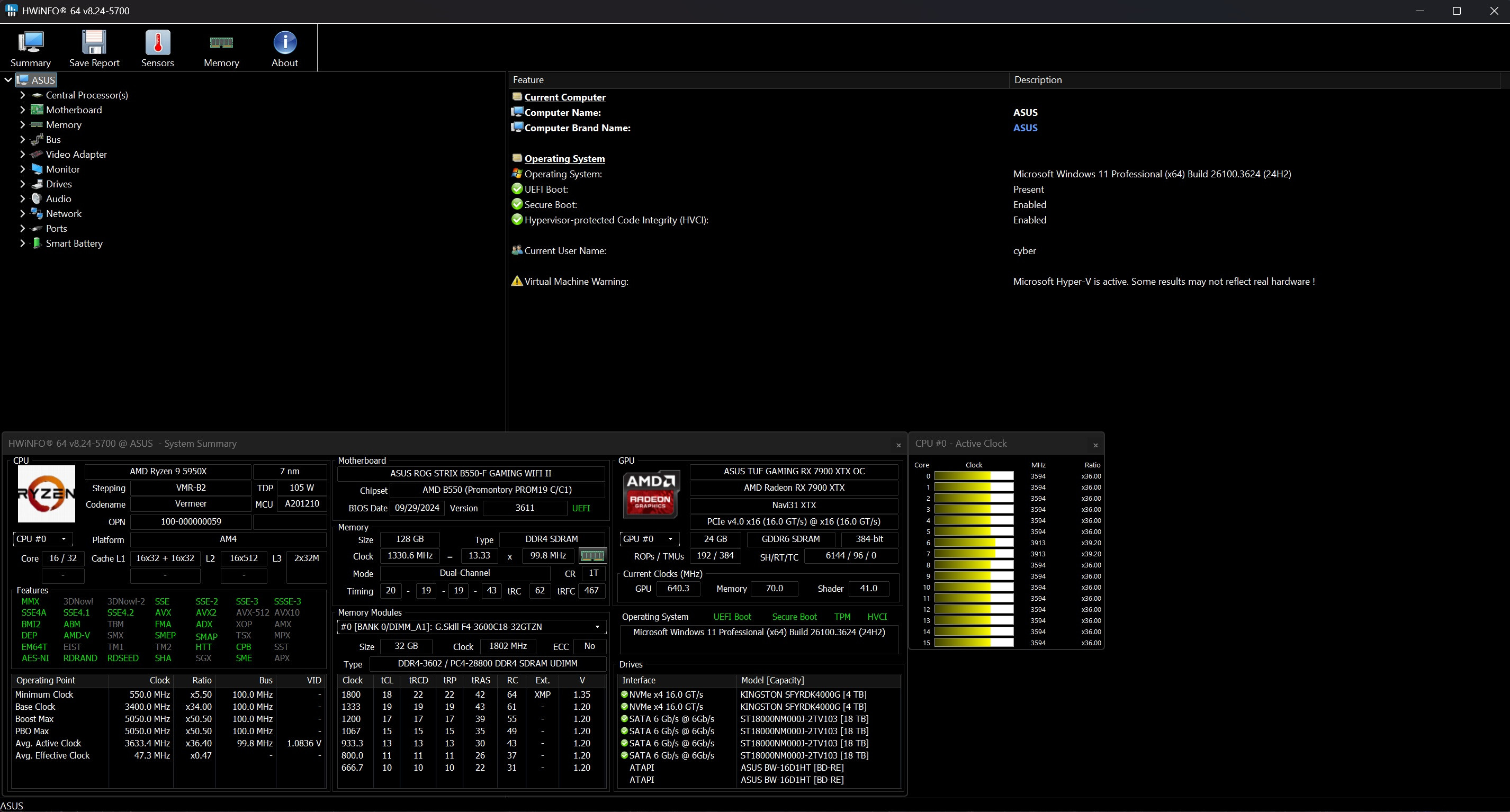The height and width of the screenshot is (812, 1510).
Task: Open the Sensors thermometer icon
Action: (158, 42)
